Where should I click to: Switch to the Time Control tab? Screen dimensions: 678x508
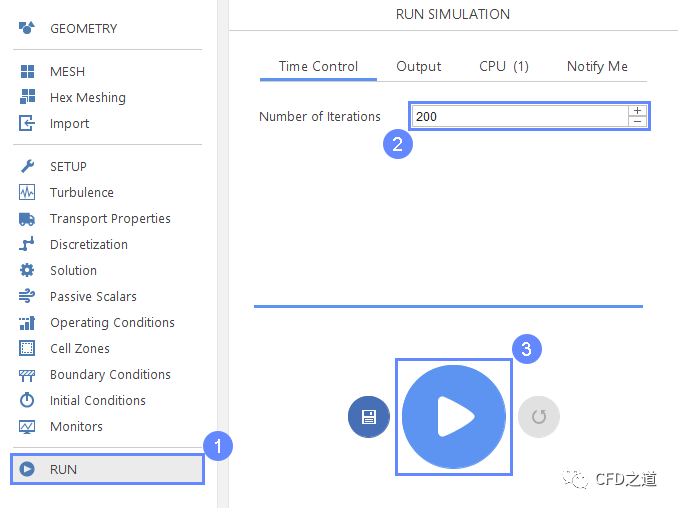coord(318,67)
